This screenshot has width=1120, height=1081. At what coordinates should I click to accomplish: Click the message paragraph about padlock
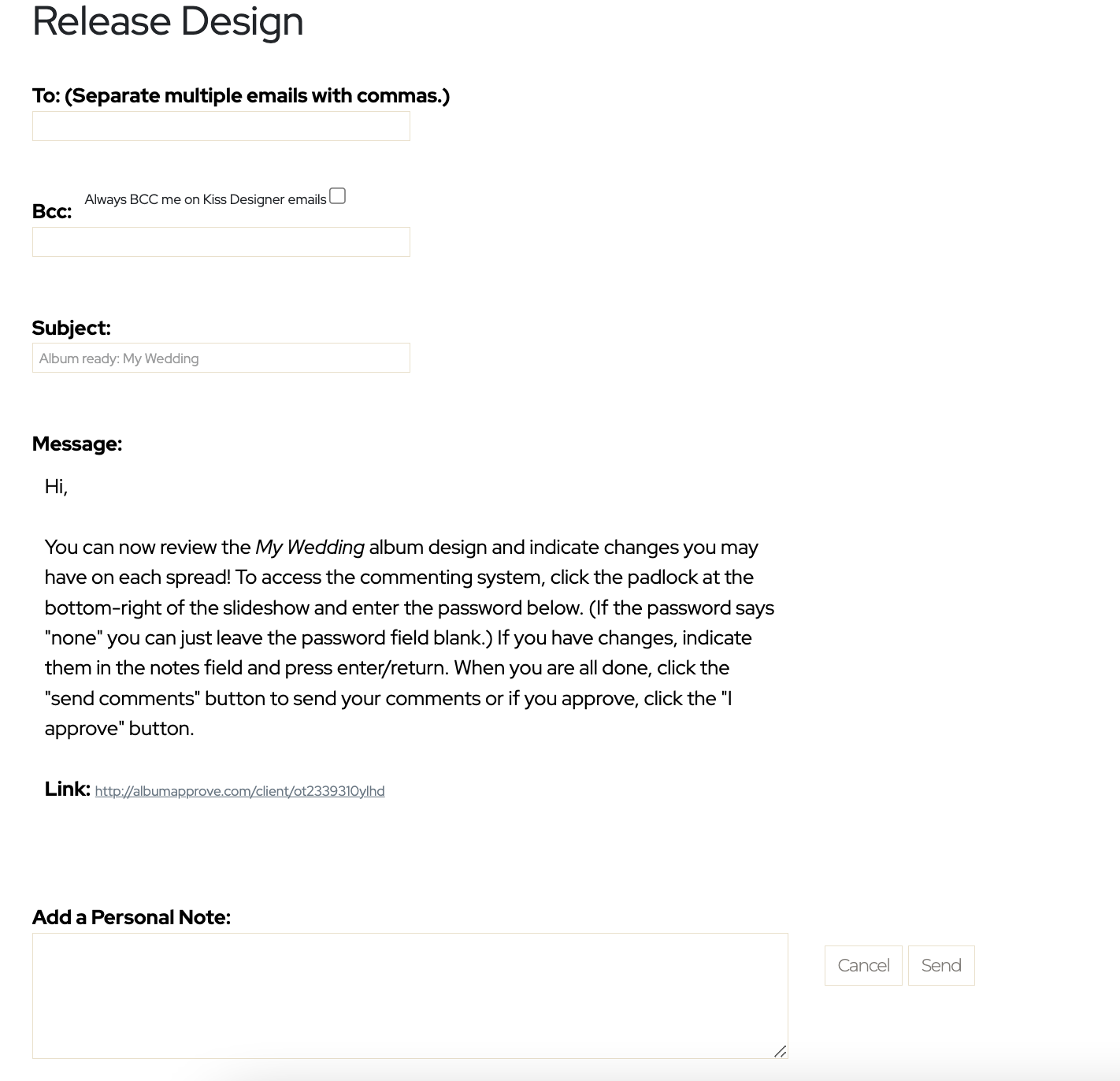click(x=410, y=637)
